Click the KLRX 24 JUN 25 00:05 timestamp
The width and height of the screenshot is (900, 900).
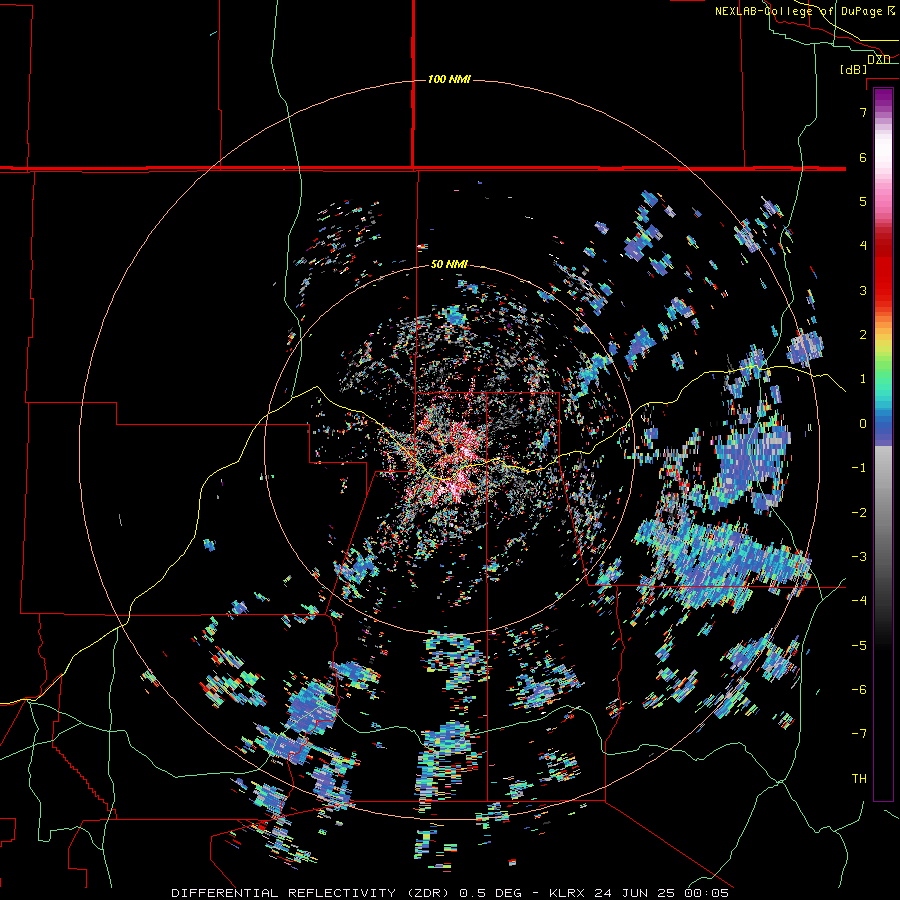click(639, 893)
